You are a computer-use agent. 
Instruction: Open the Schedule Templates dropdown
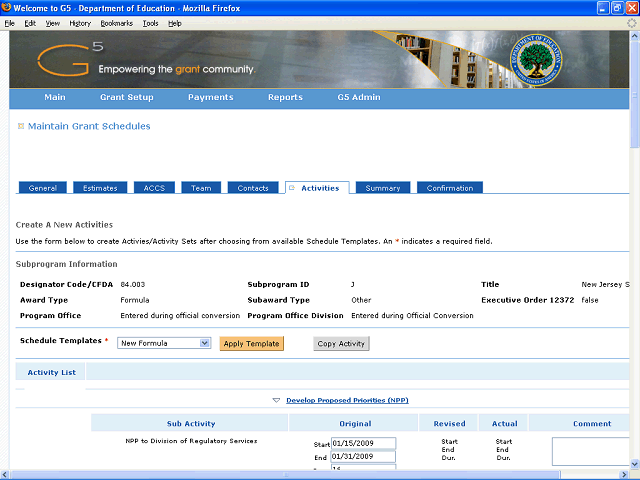pyautogui.click(x=164, y=343)
